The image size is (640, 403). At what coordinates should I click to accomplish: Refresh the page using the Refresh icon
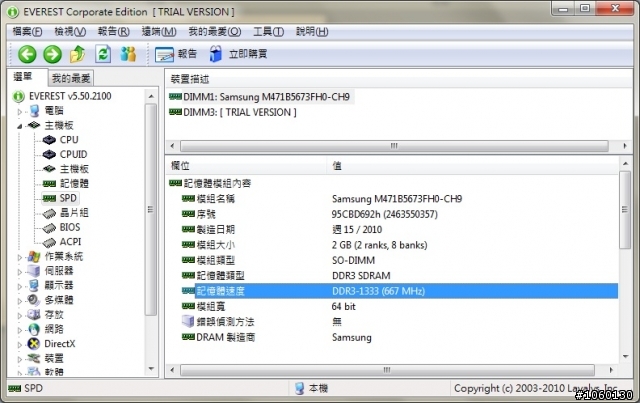tap(103, 54)
